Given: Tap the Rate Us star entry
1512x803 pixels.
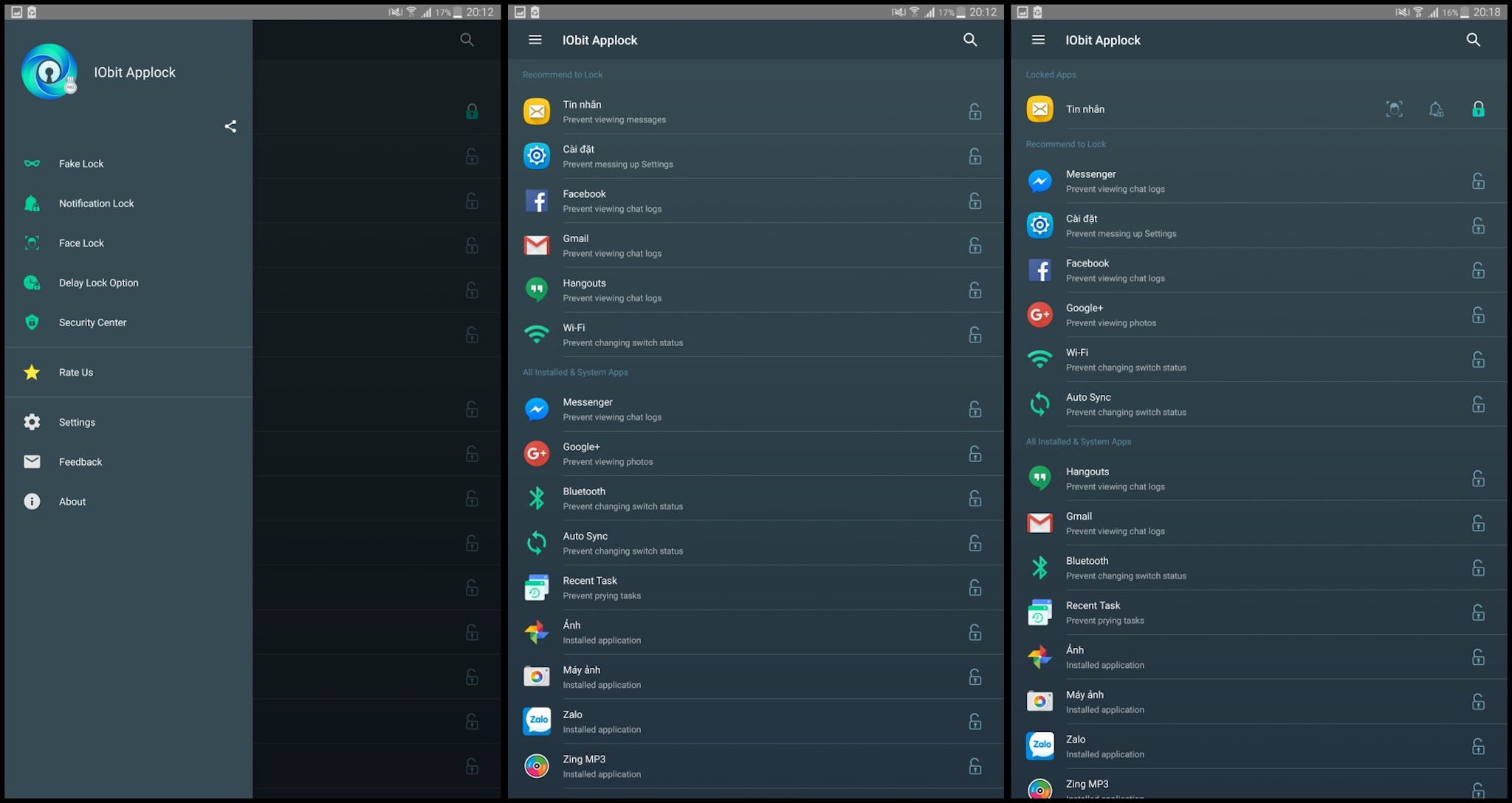Looking at the screenshot, I should [128, 373].
